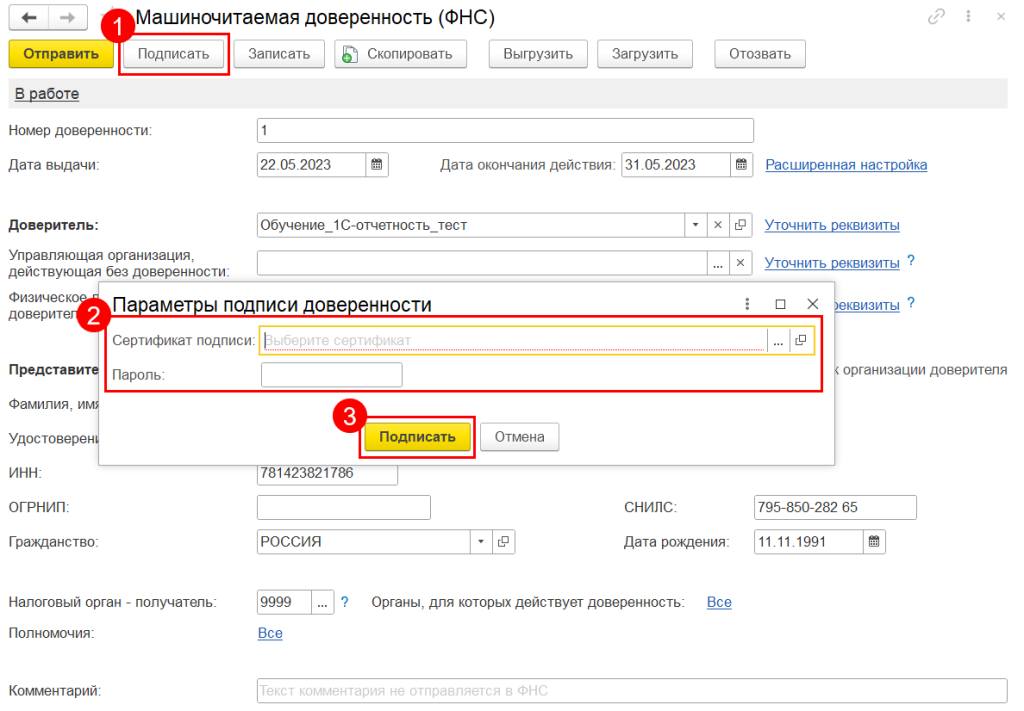The height and width of the screenshot is (711, 1024).
Task: Click the Скопировать button with document icon
Action: coord(400,54)
